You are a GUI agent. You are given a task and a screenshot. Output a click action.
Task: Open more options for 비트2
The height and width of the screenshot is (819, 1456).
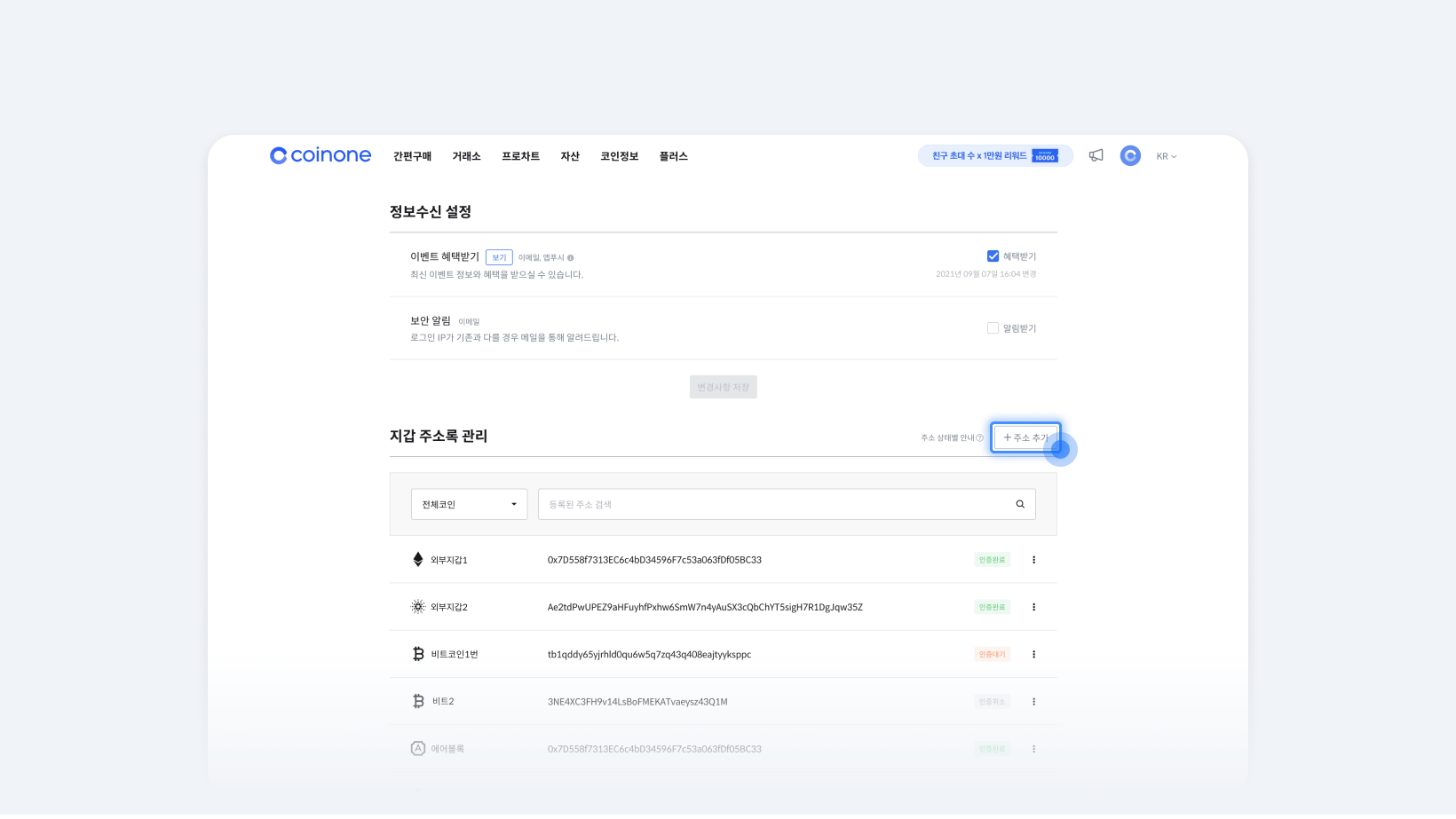click(x=1033, y=702)
